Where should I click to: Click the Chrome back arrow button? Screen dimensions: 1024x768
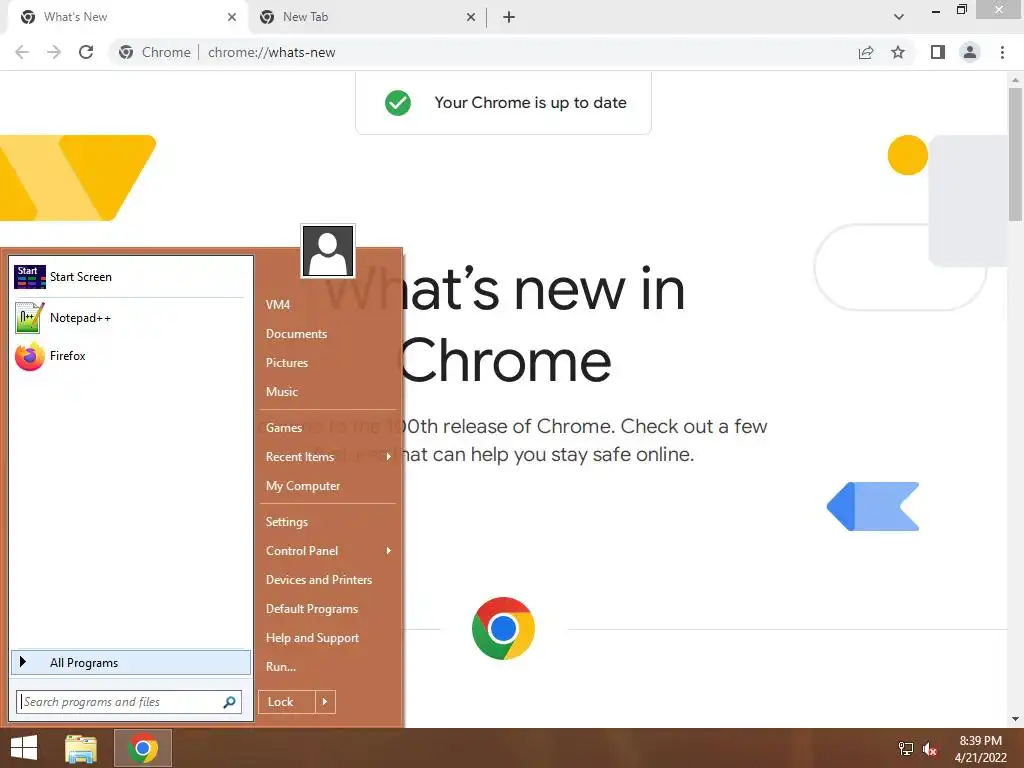(22, 52)
